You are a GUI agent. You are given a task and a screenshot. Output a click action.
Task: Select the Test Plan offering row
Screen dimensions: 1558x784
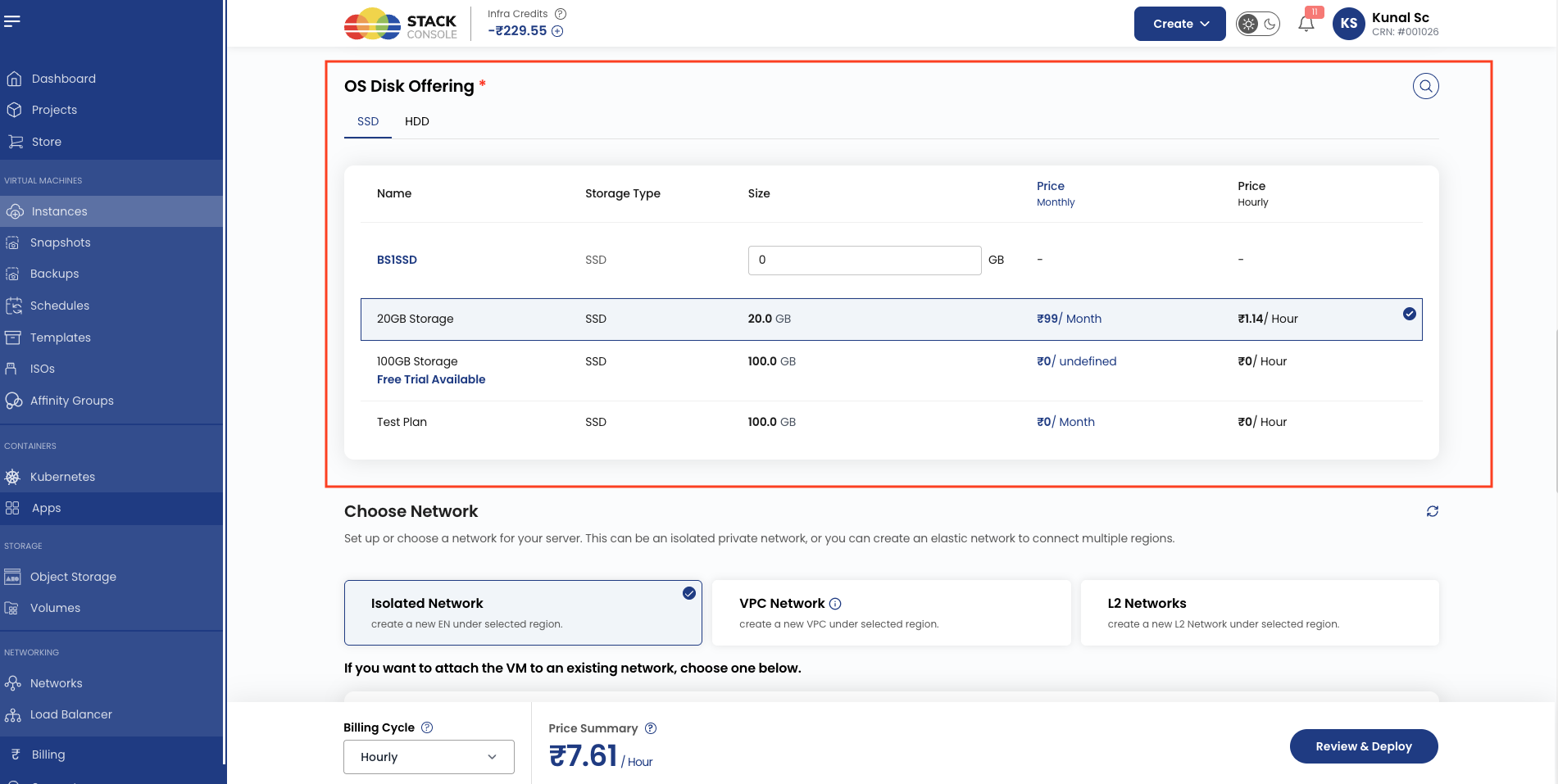click(x=891, y=422)
